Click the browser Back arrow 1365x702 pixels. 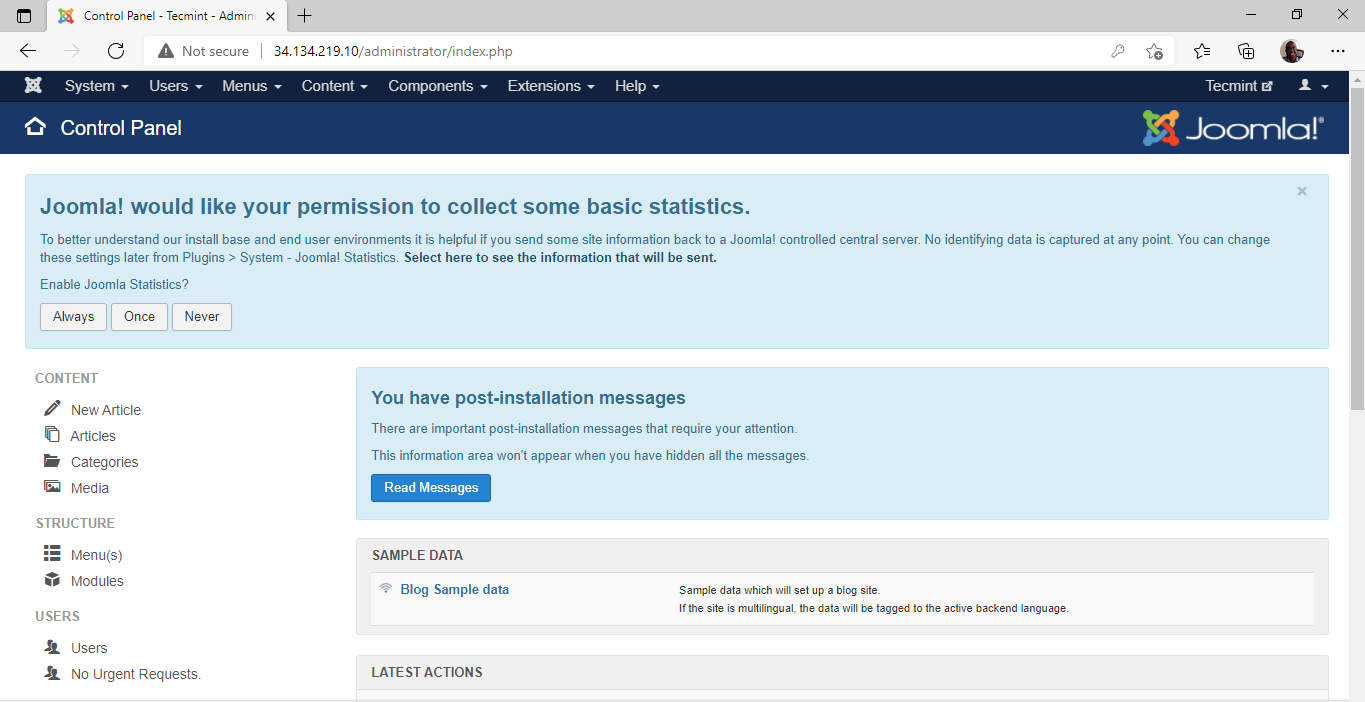[28, 51]
